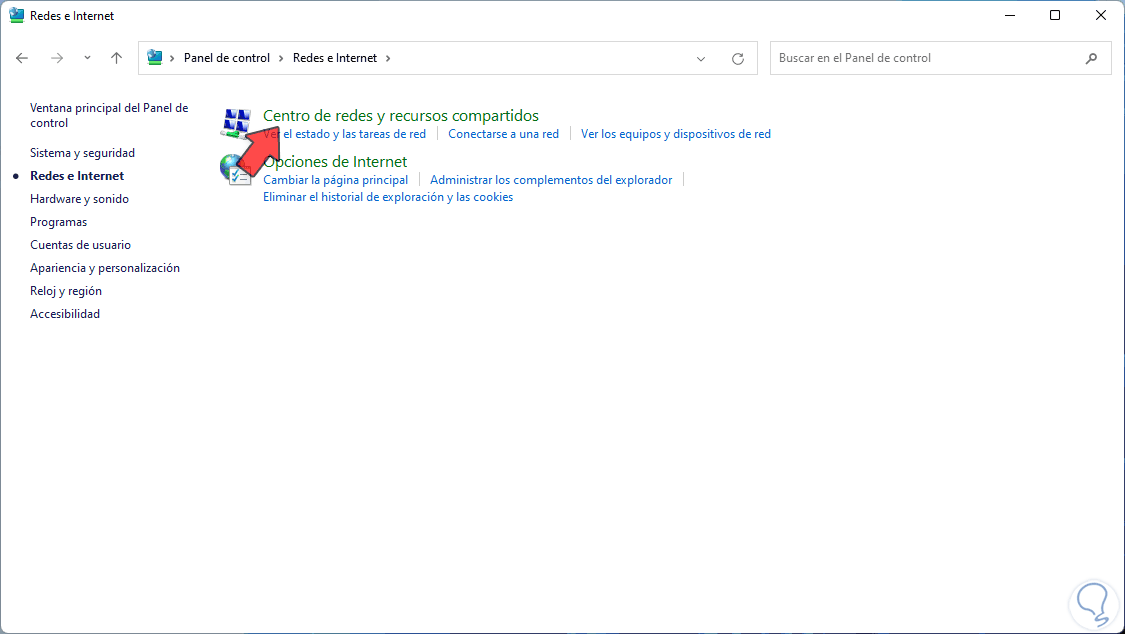Image resolution: width=1125 pixels, height=634 pixels.
Task: Open Opciones de Internet heading
Action: point(335,161)
